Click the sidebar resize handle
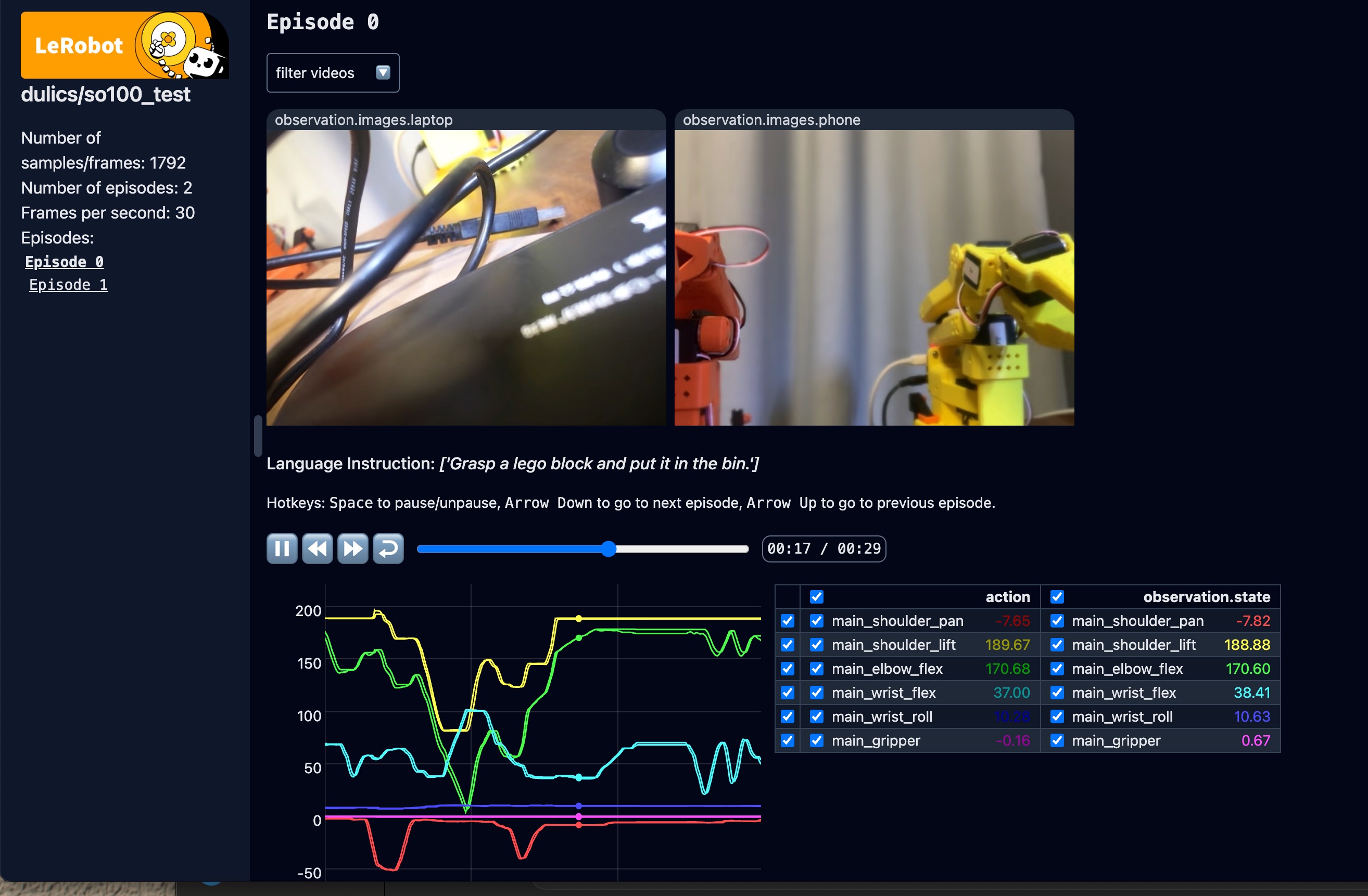 258,435
